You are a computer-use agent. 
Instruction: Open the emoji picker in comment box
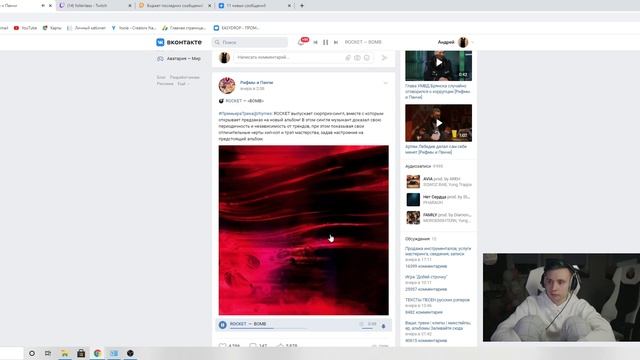pos(367,58)
